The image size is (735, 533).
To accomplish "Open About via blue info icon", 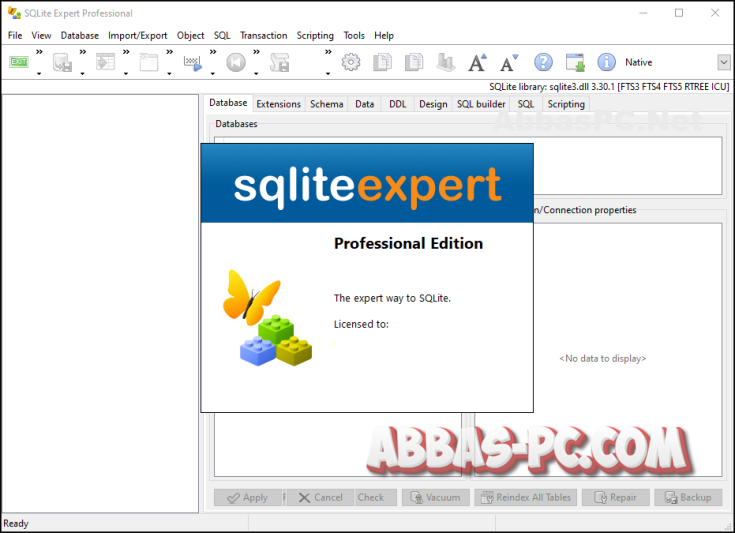I will 606,62.
